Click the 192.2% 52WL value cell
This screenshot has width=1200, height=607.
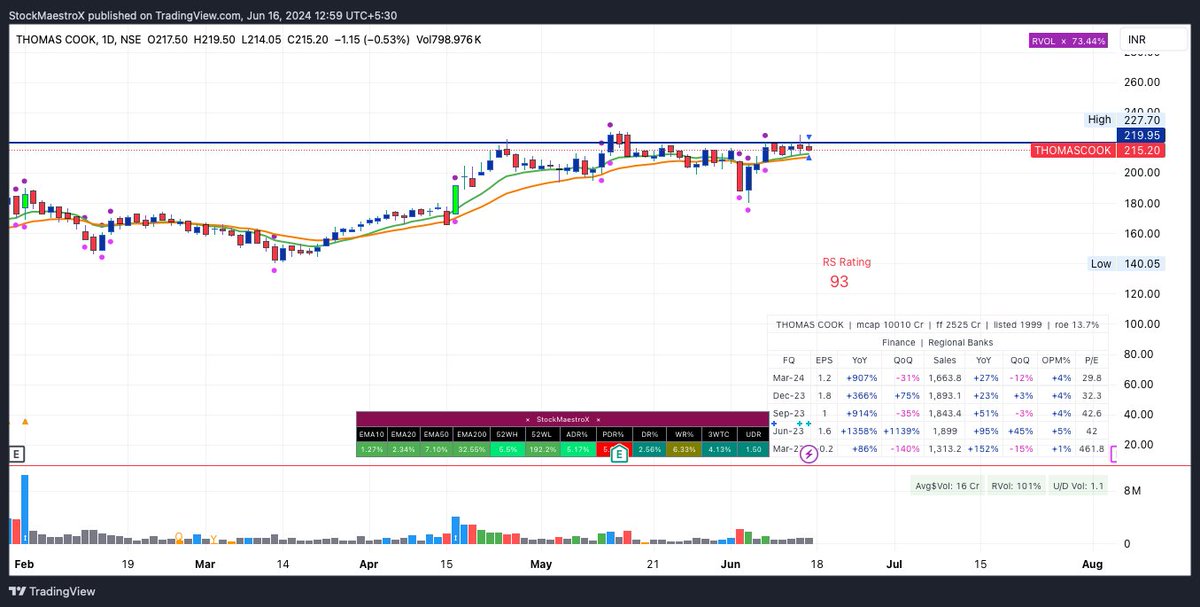click(x=543, y=450)
